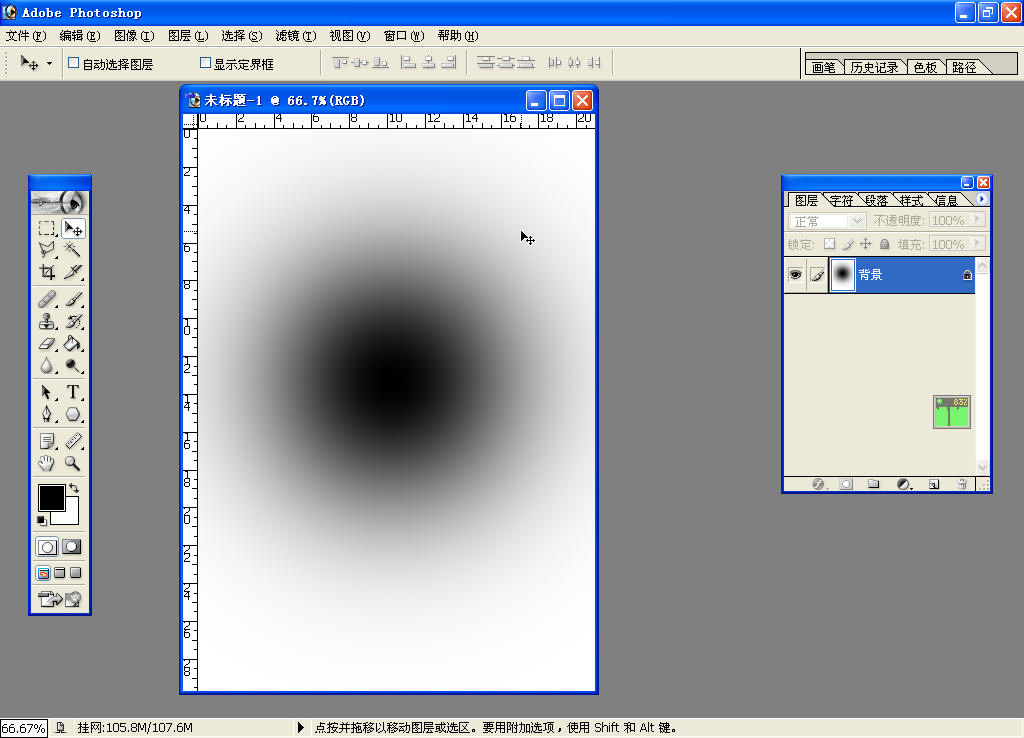Select the Polygonal Lasso tool
This screenshot has height=738, width=1024.
click(46, 249)
